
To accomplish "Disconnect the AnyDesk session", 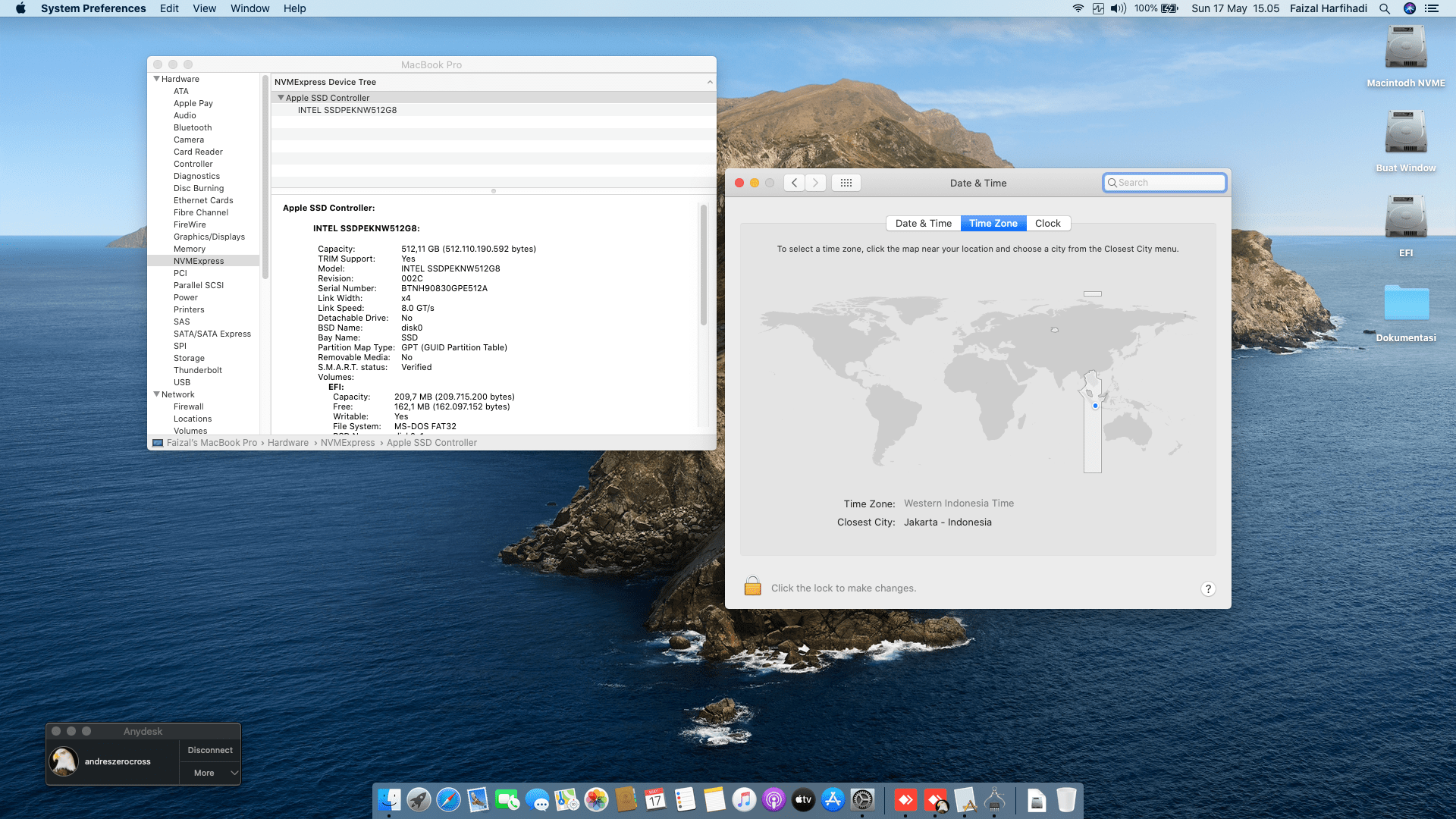I will click(x=210, y=750).
